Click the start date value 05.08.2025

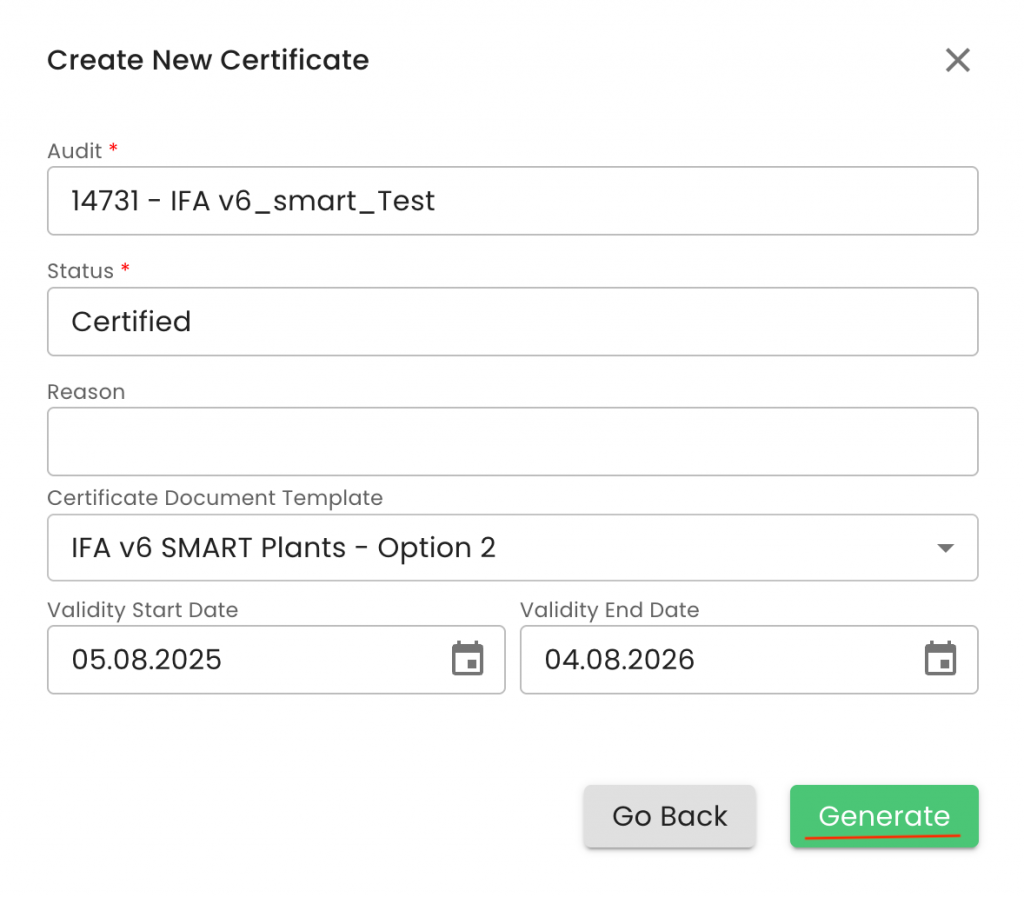[x=146, y=660]
